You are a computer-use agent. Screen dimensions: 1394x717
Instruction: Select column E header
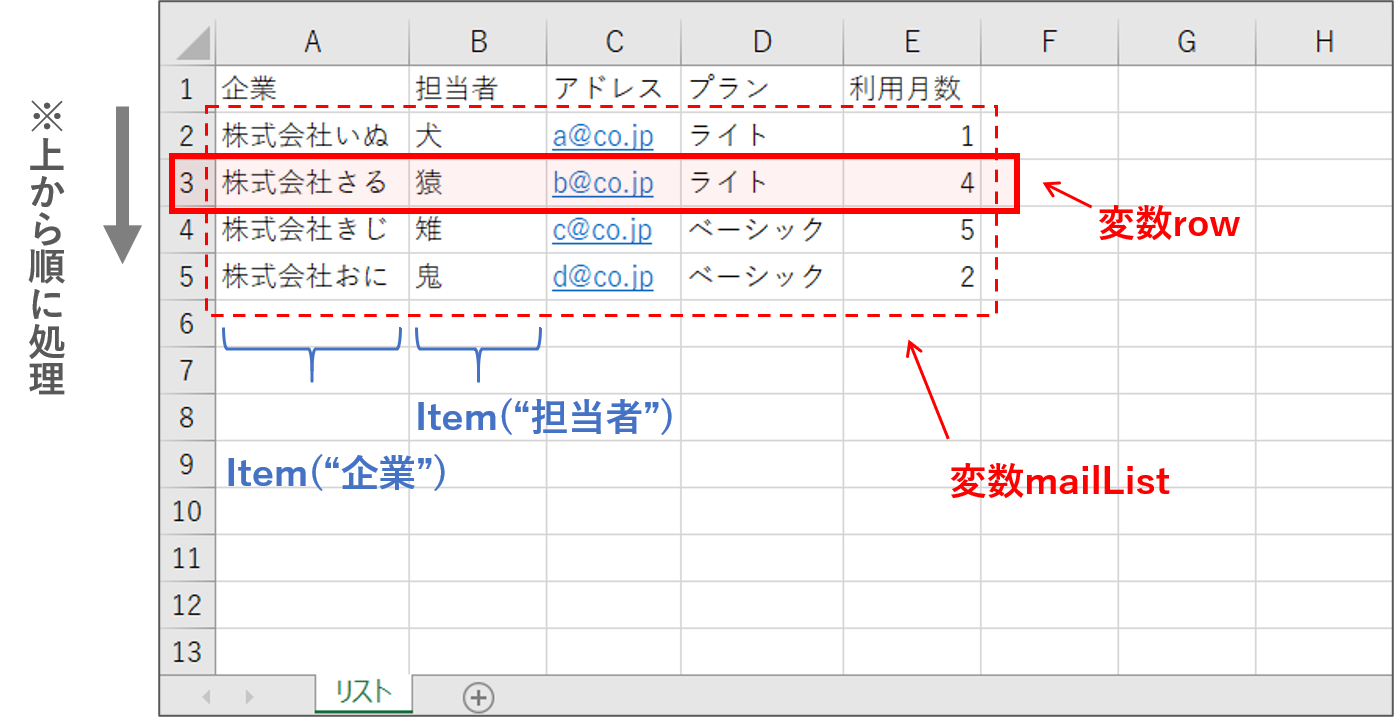coord(911,42)
